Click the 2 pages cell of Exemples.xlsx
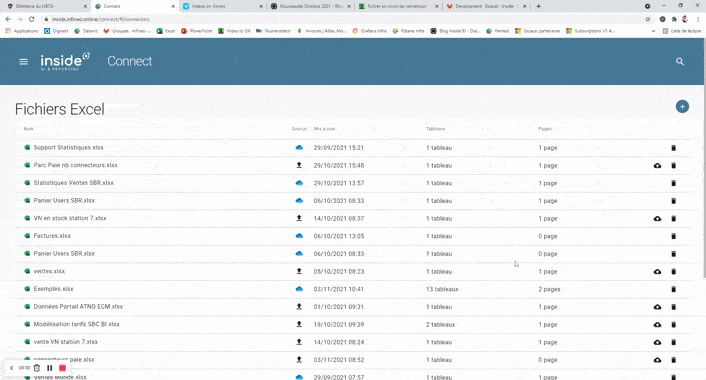The width and height of the screenshot is (706, 380). (549, 289)
